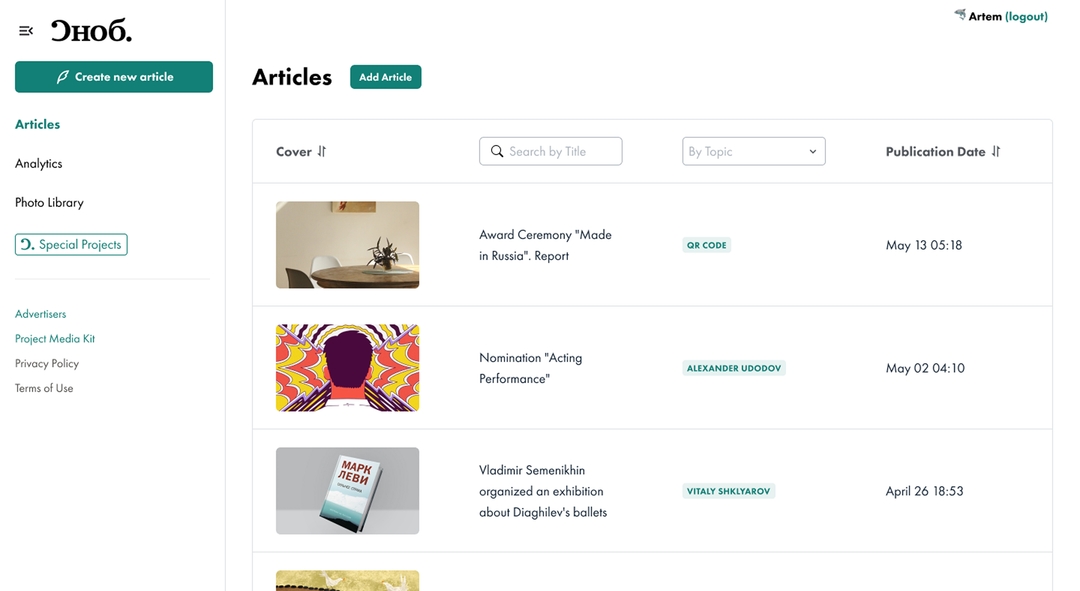Click the magnifier icon in the search box
Image resolution: width=1080 pixels, height=591 pixels.
497,152
